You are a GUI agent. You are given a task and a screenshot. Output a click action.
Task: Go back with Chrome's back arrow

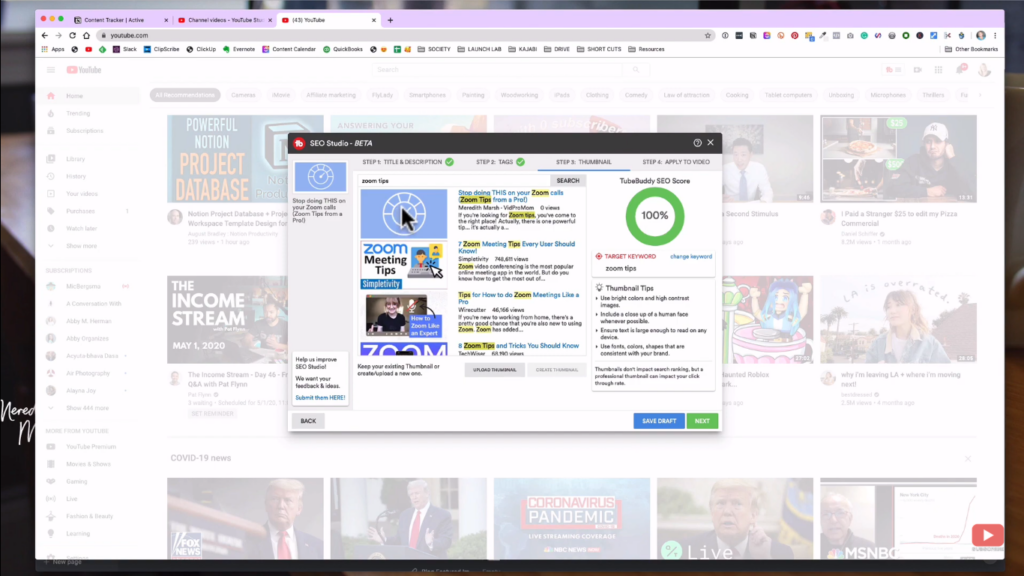(x=44, y=35)
